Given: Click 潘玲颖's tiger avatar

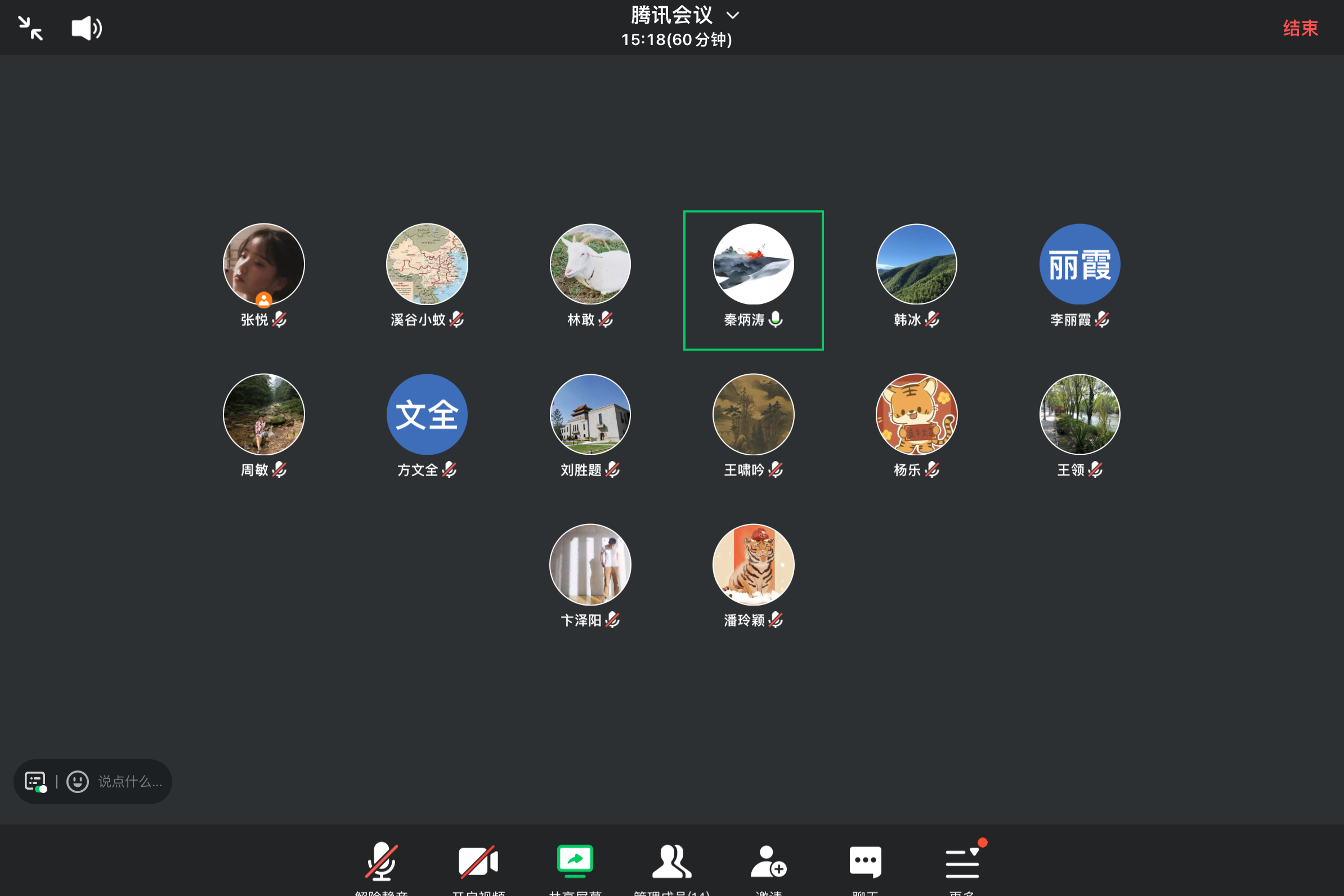Looking at the screenshot, I should 753,565.
